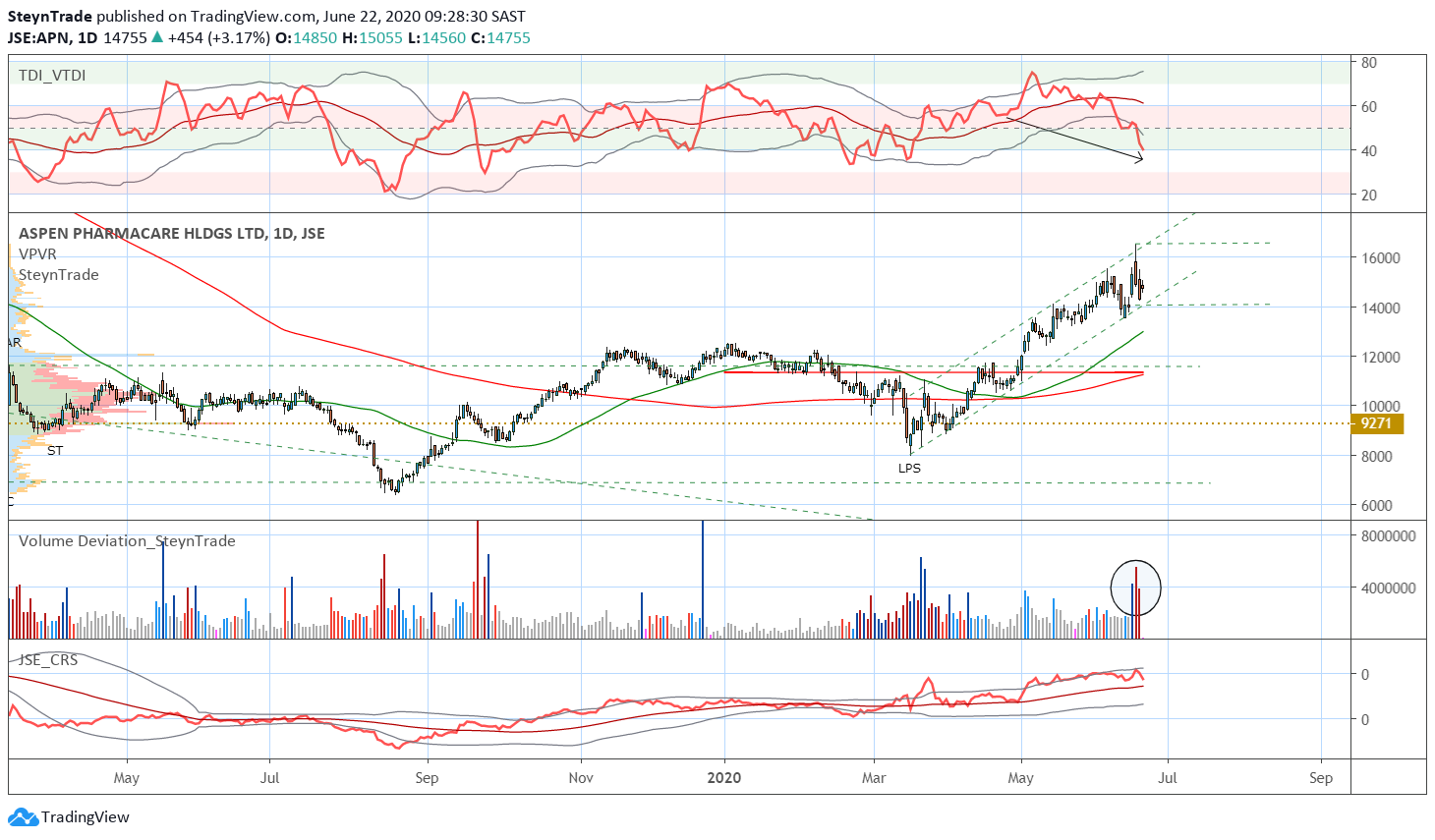Screen dimensions: 1435x840
Task: Click the C:14755 close price value
Action: click(500, 38)
